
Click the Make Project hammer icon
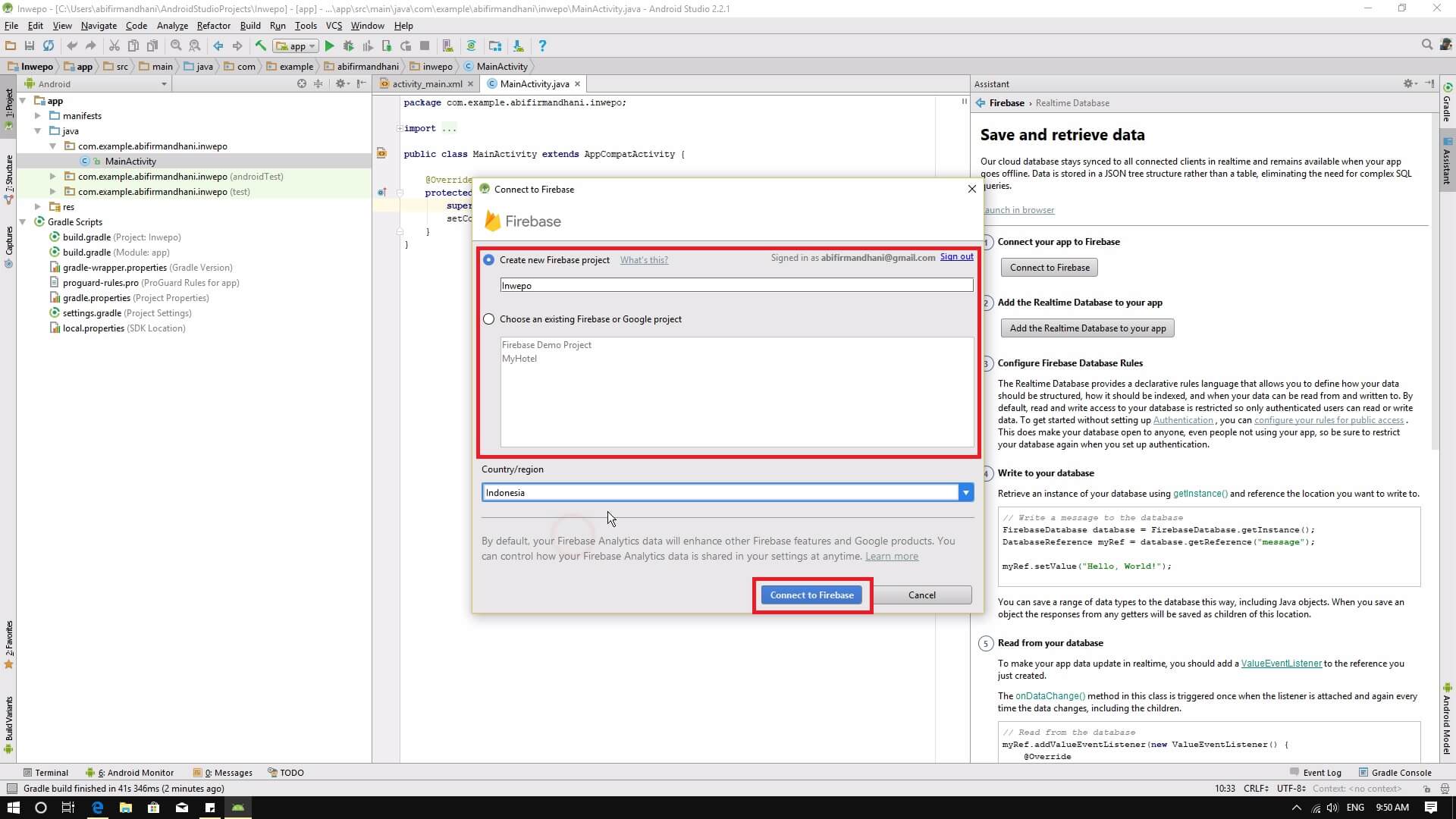pos(261,46)
